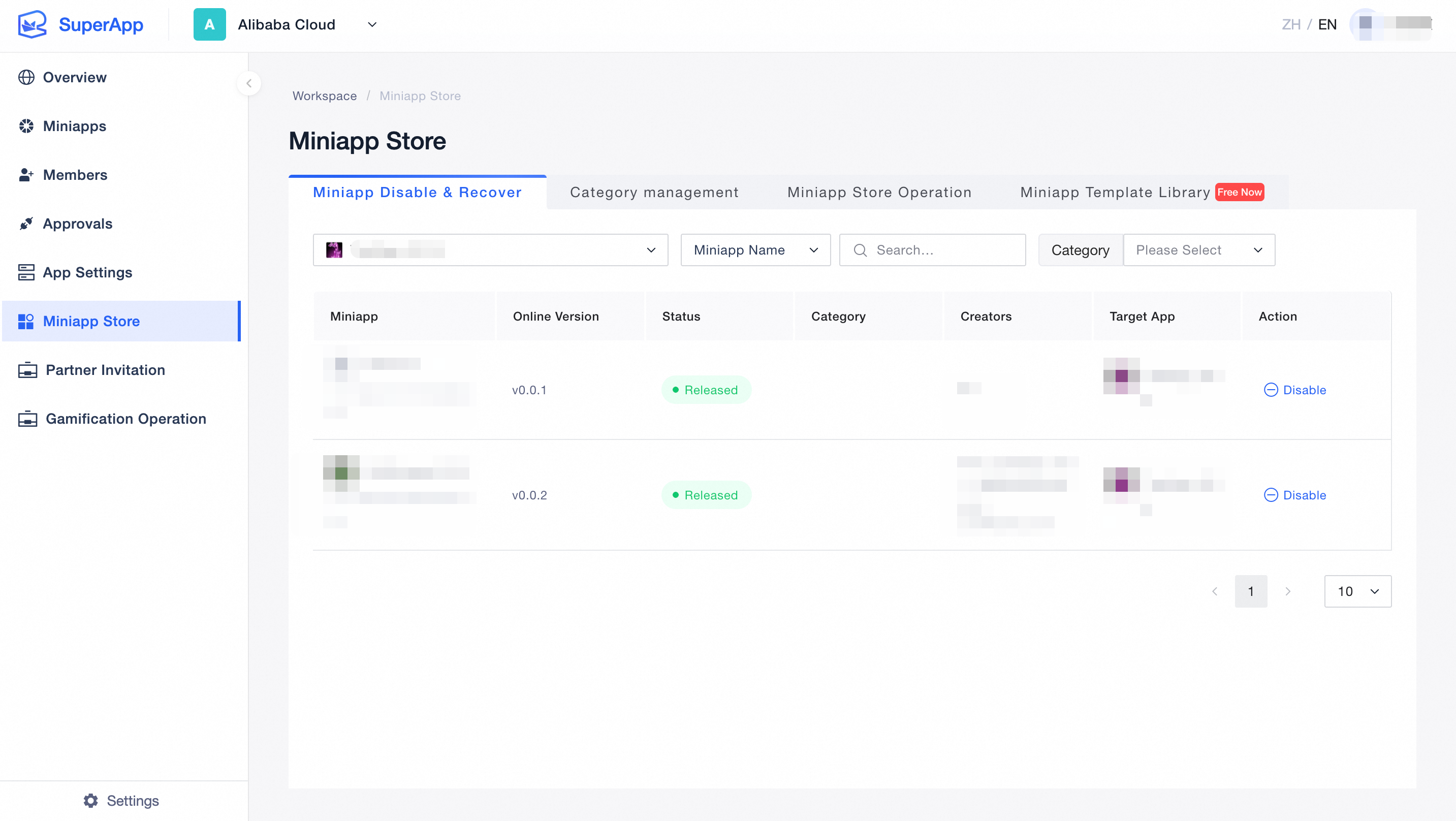Click the SuperApp logo icon

pos(32,24)
